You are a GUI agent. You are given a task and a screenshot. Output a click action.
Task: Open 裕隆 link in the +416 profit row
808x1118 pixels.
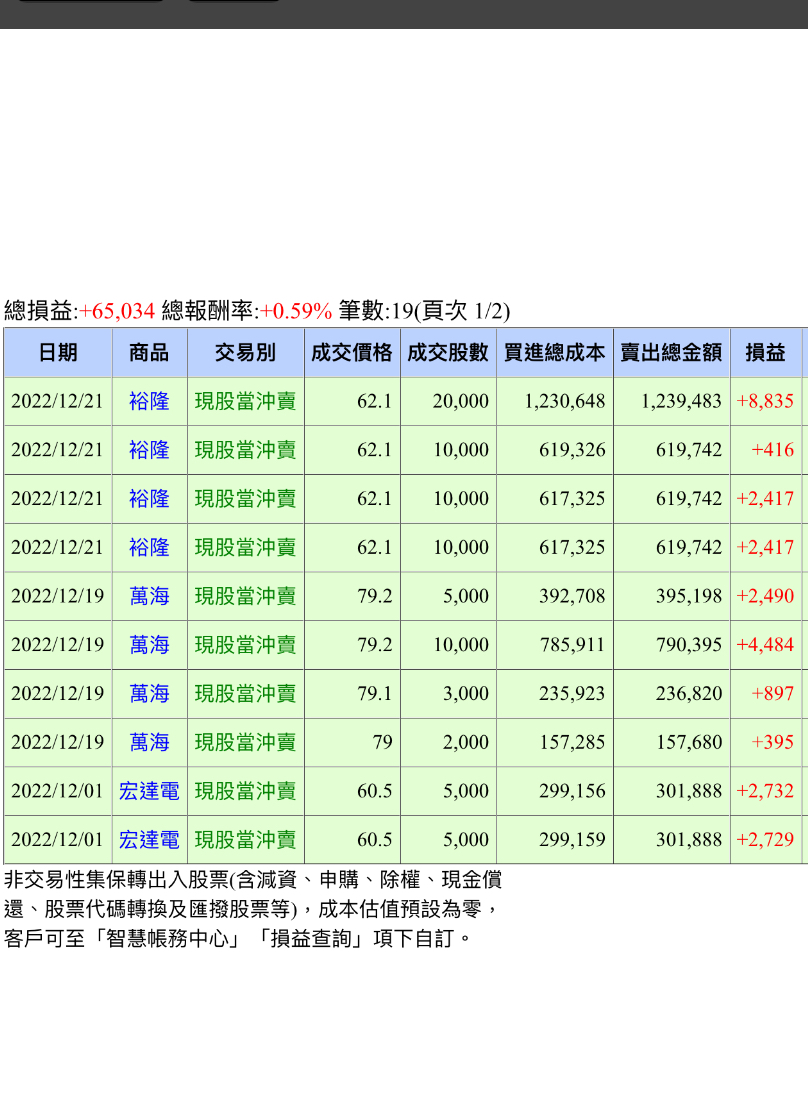pos(149,450)
